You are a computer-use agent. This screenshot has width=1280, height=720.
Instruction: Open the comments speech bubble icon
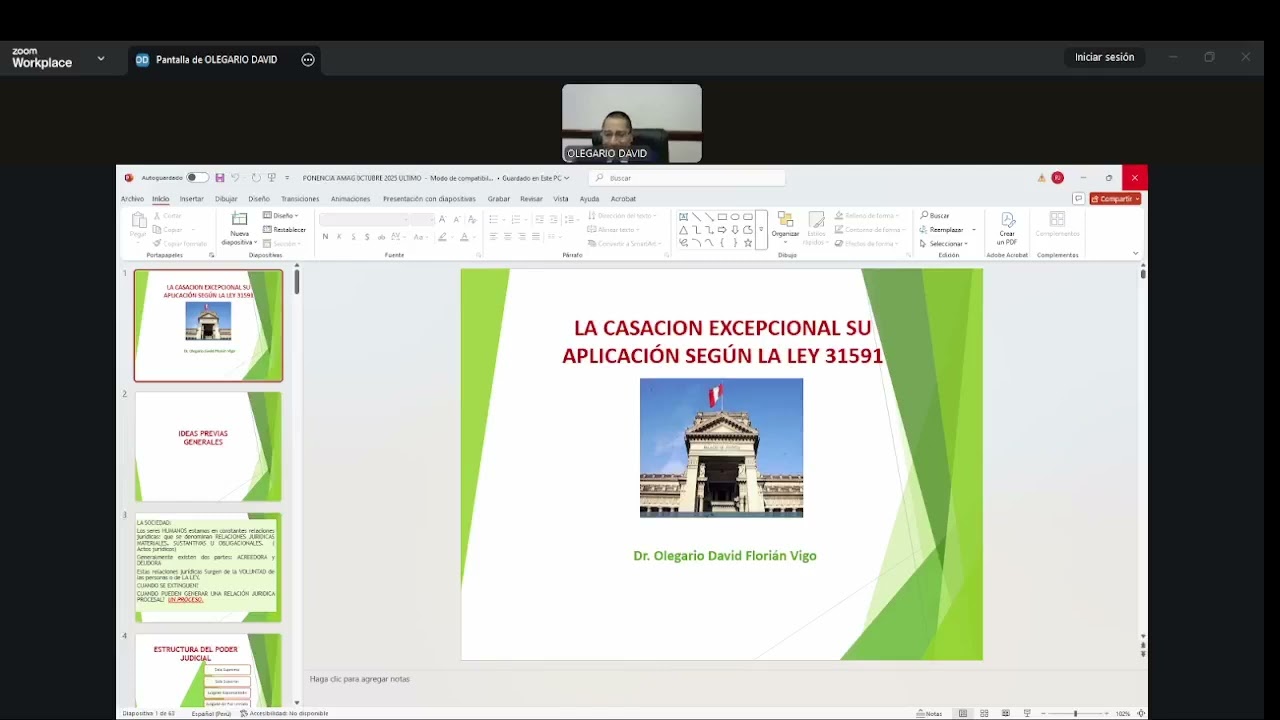1078,199
